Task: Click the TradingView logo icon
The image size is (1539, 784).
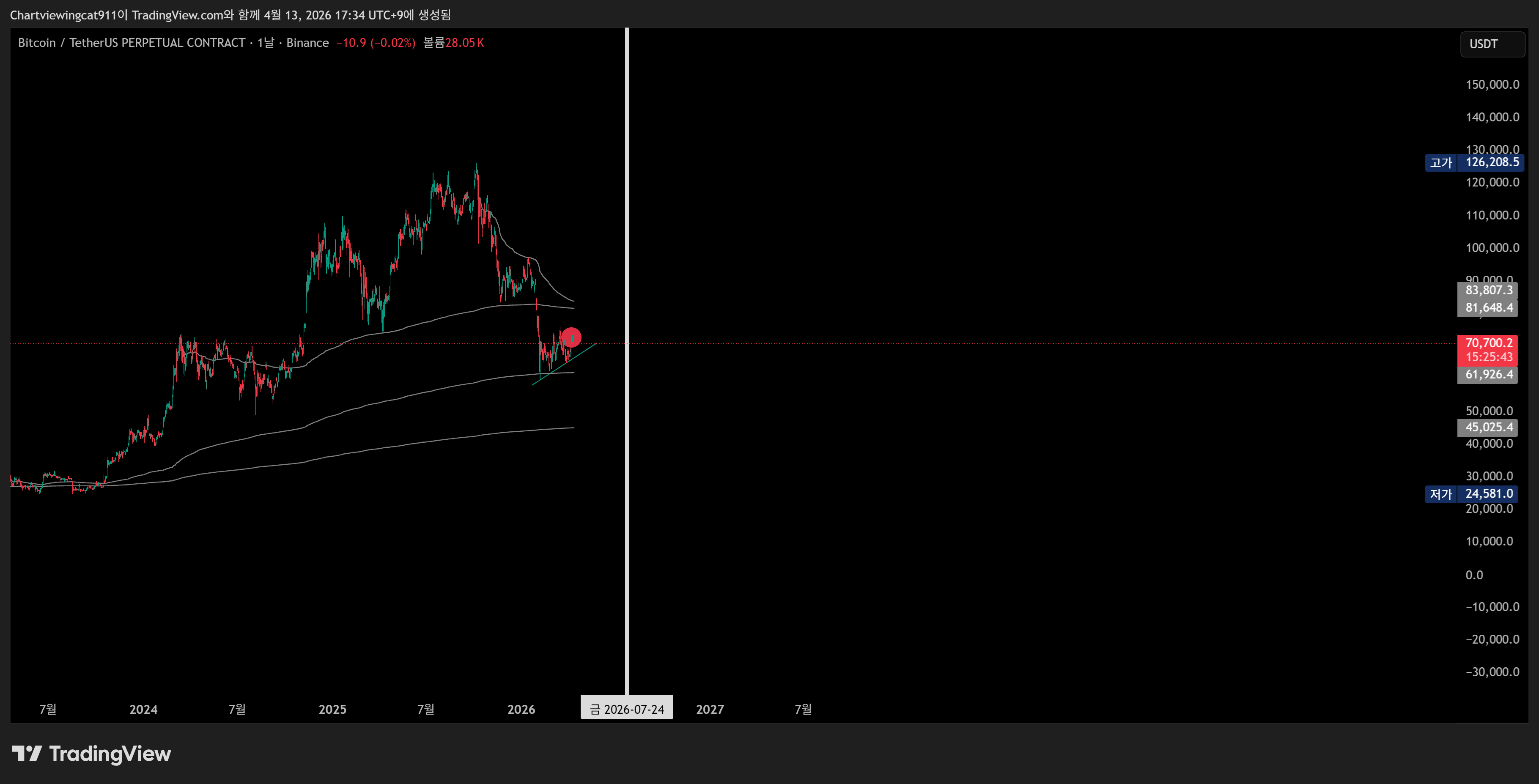Action: (27, 754)
